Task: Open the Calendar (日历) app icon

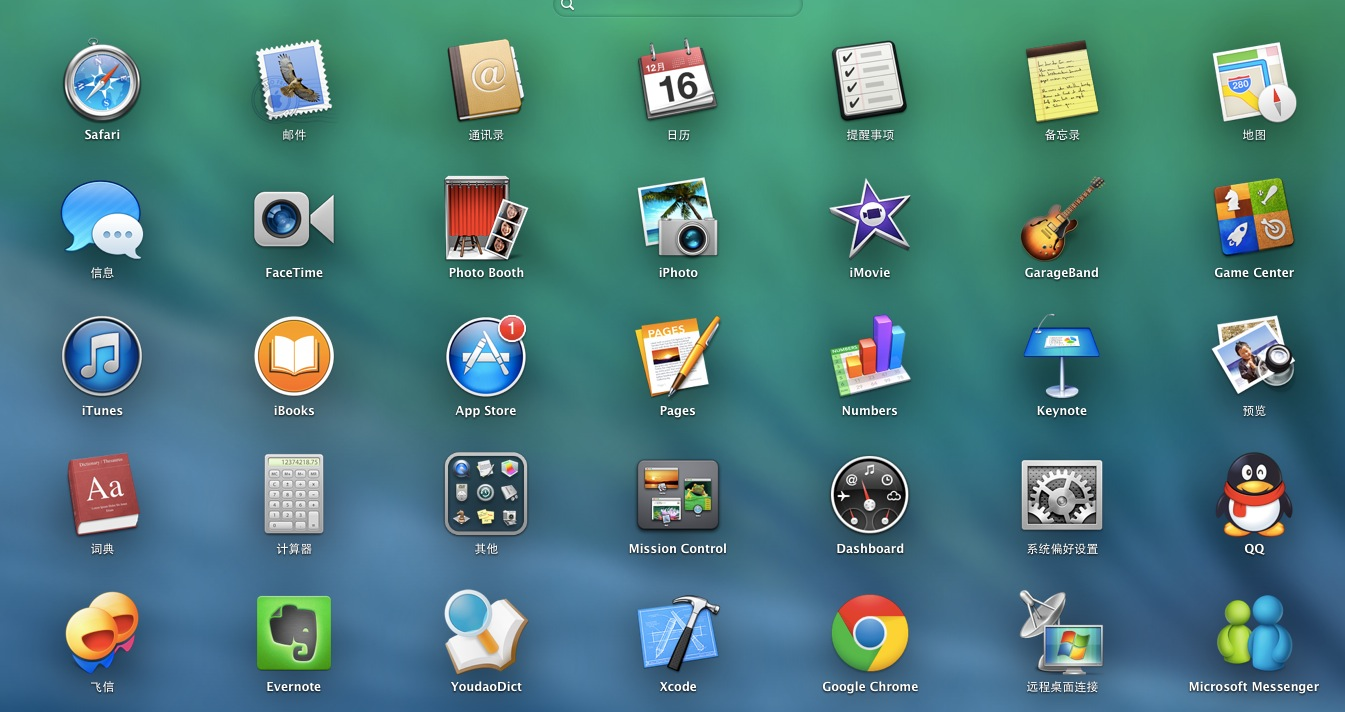Action: (678, 81)
